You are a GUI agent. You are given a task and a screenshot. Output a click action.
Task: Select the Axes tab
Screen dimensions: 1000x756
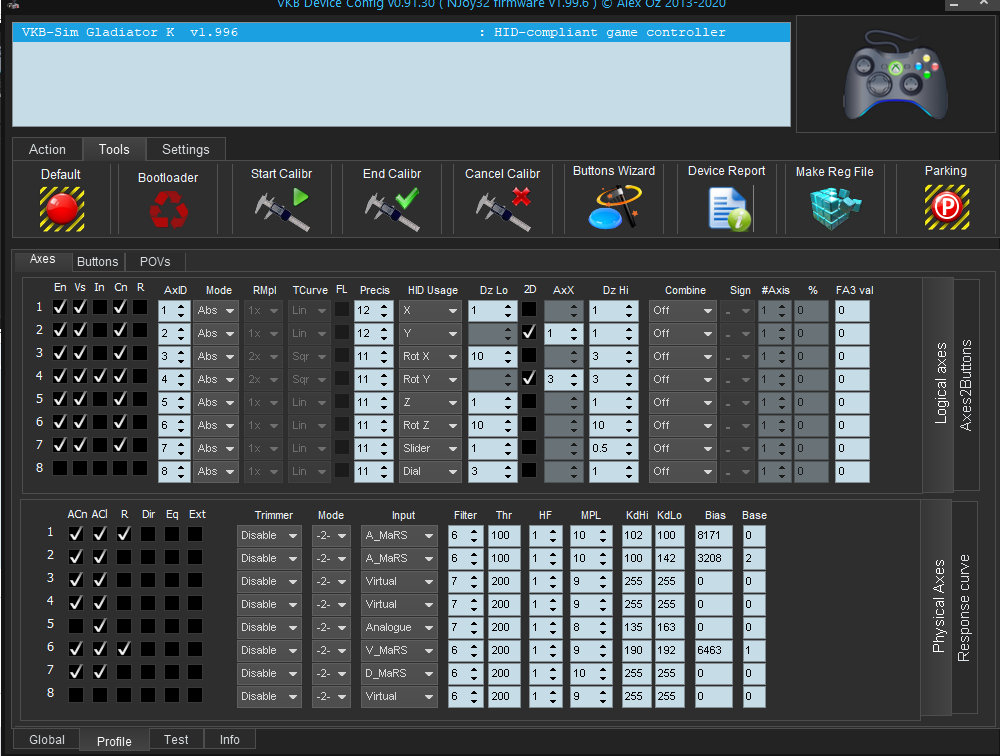[43, 259]
